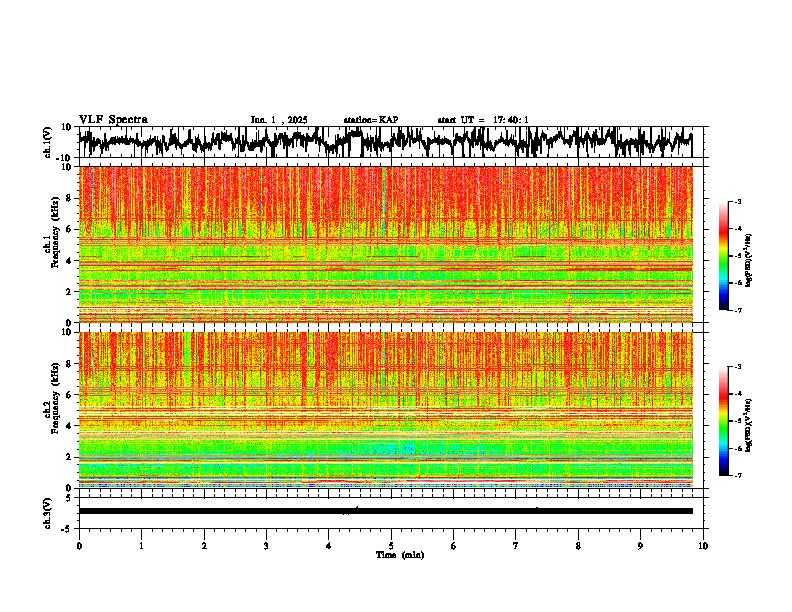Click the ch.1 colorbar log(PSD) units label
Screen dimensions: 792x612
tap(749, 260)
